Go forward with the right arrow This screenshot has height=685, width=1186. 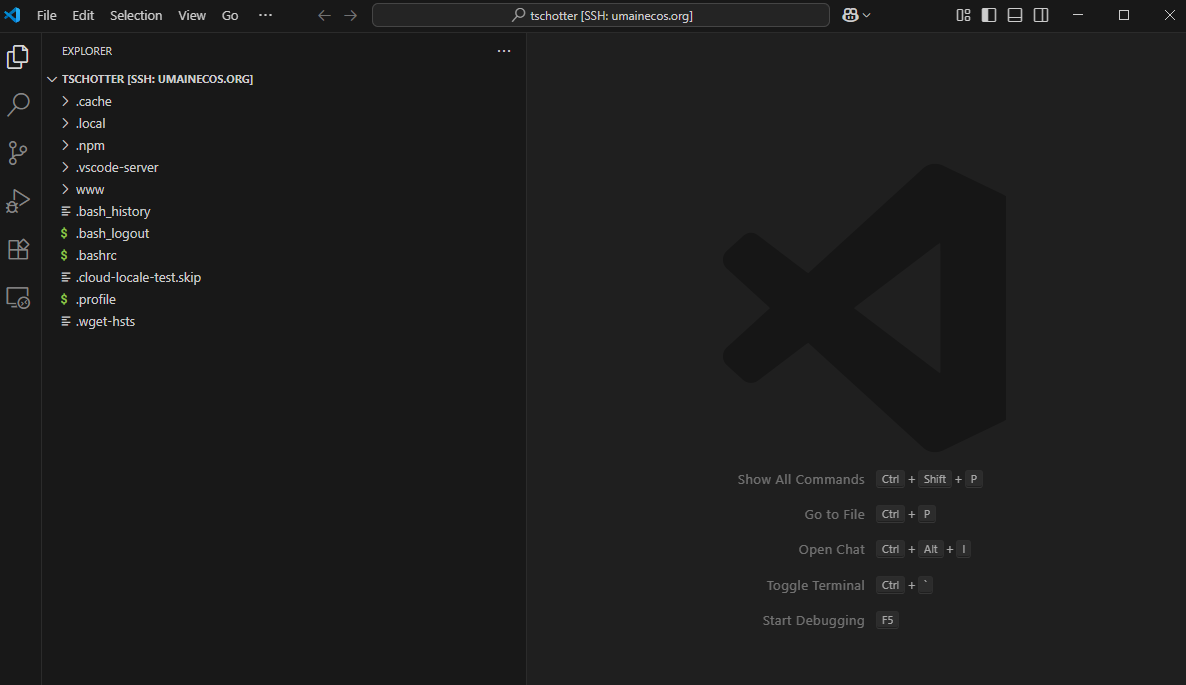point(350,15)
